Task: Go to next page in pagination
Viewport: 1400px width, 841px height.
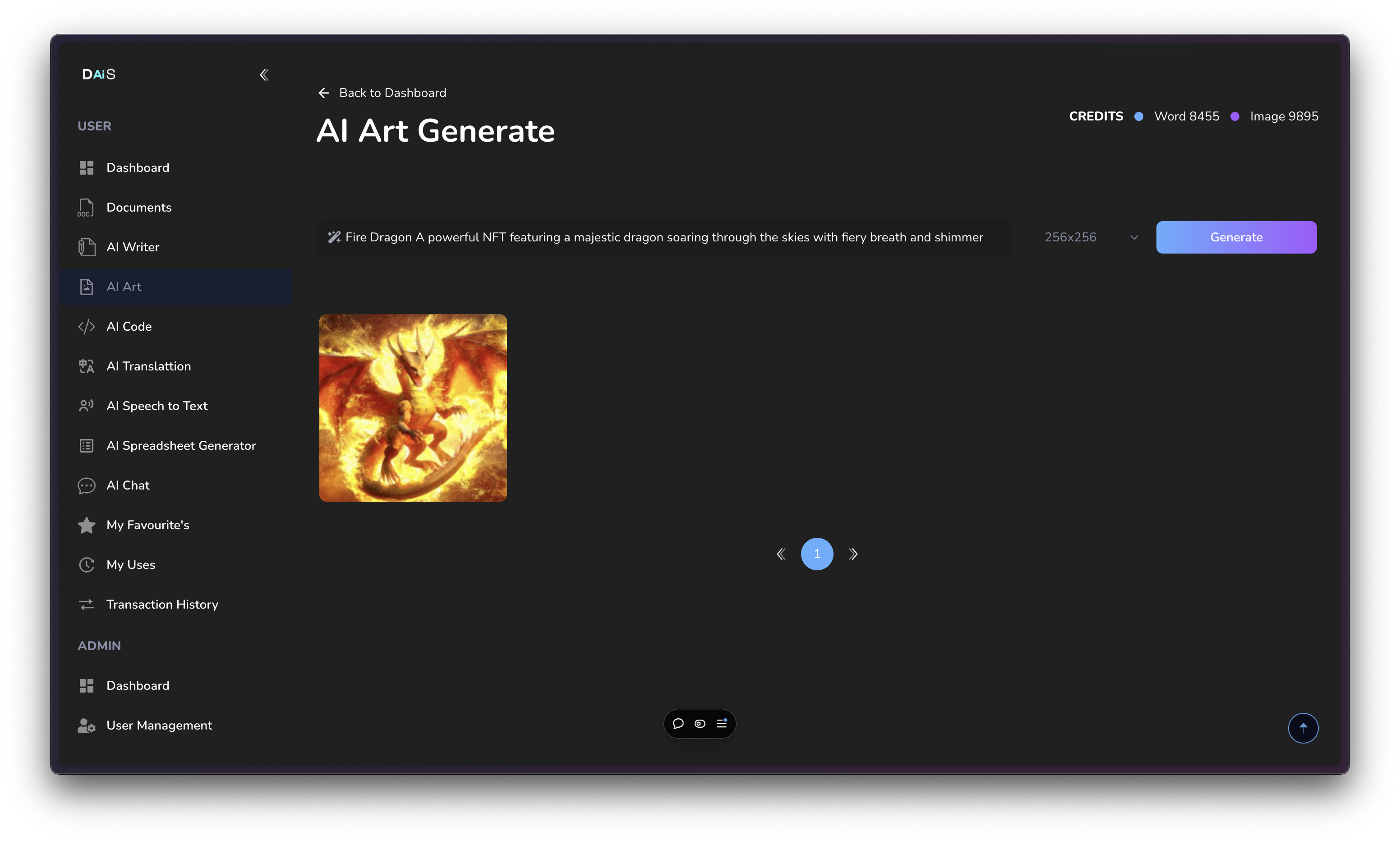Action: pos(853,554)
